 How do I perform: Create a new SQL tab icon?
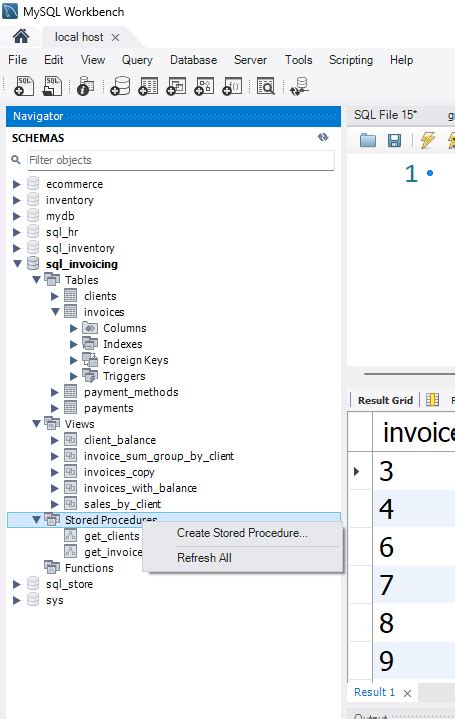point(24,86)
